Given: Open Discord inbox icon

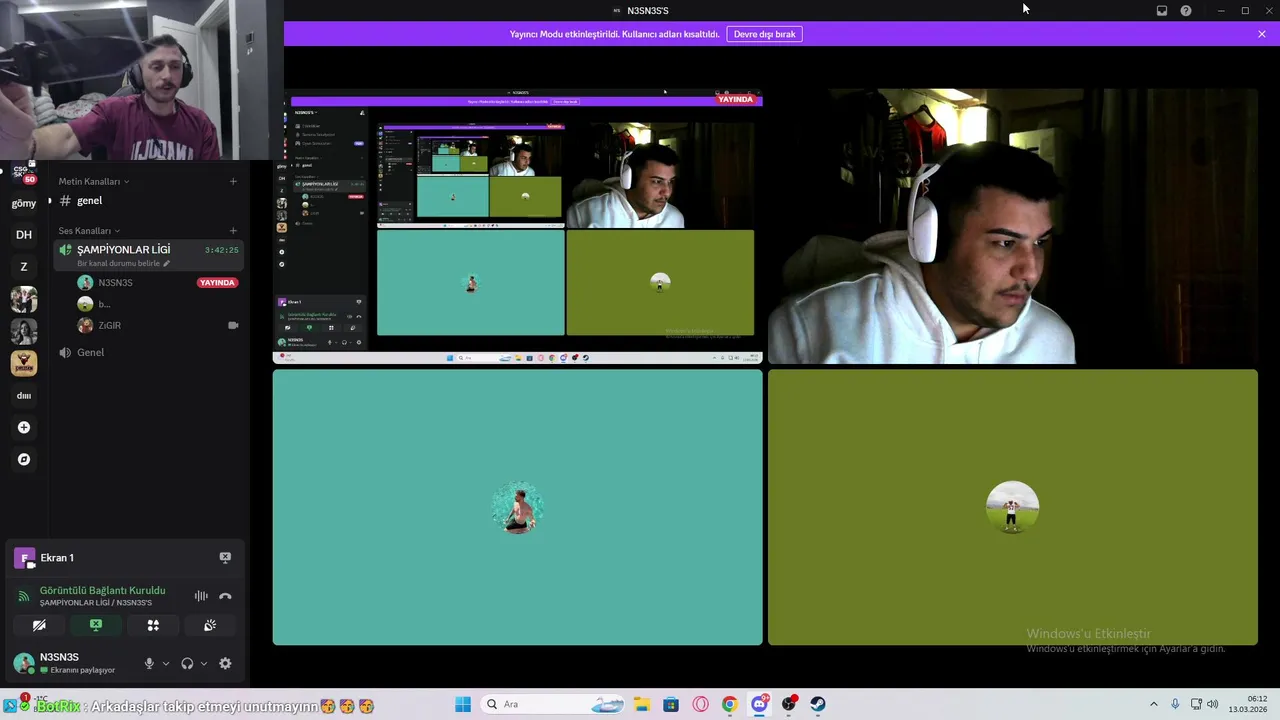Looking at the screenshot, I should pos(1162,11).
